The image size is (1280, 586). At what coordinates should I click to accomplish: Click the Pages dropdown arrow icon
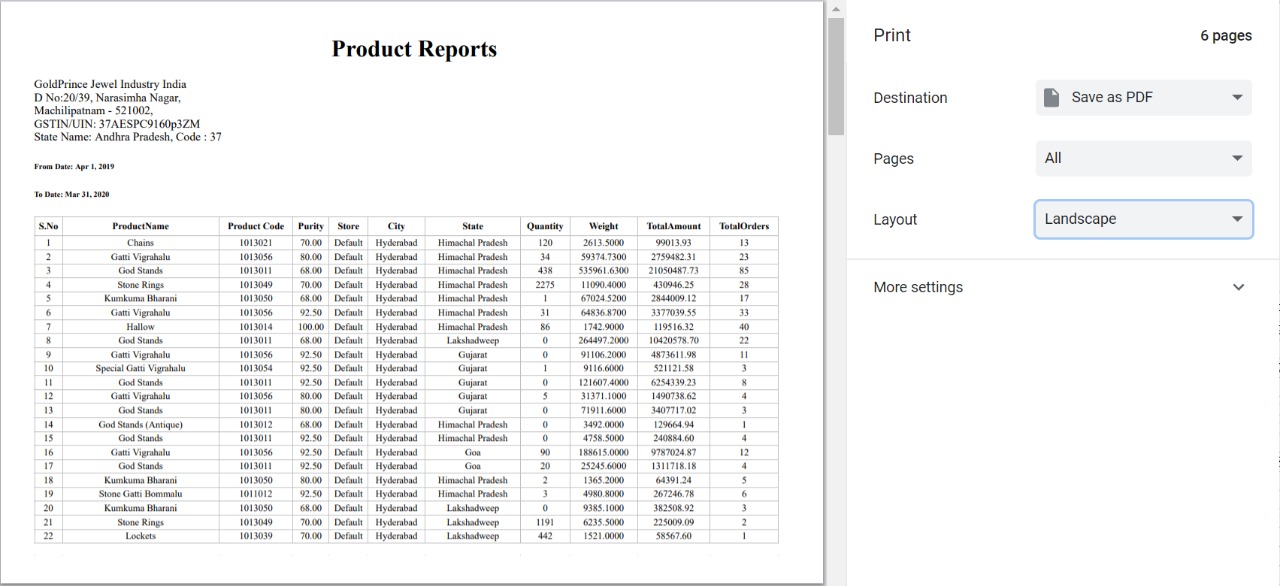[x=1239, y=157]
